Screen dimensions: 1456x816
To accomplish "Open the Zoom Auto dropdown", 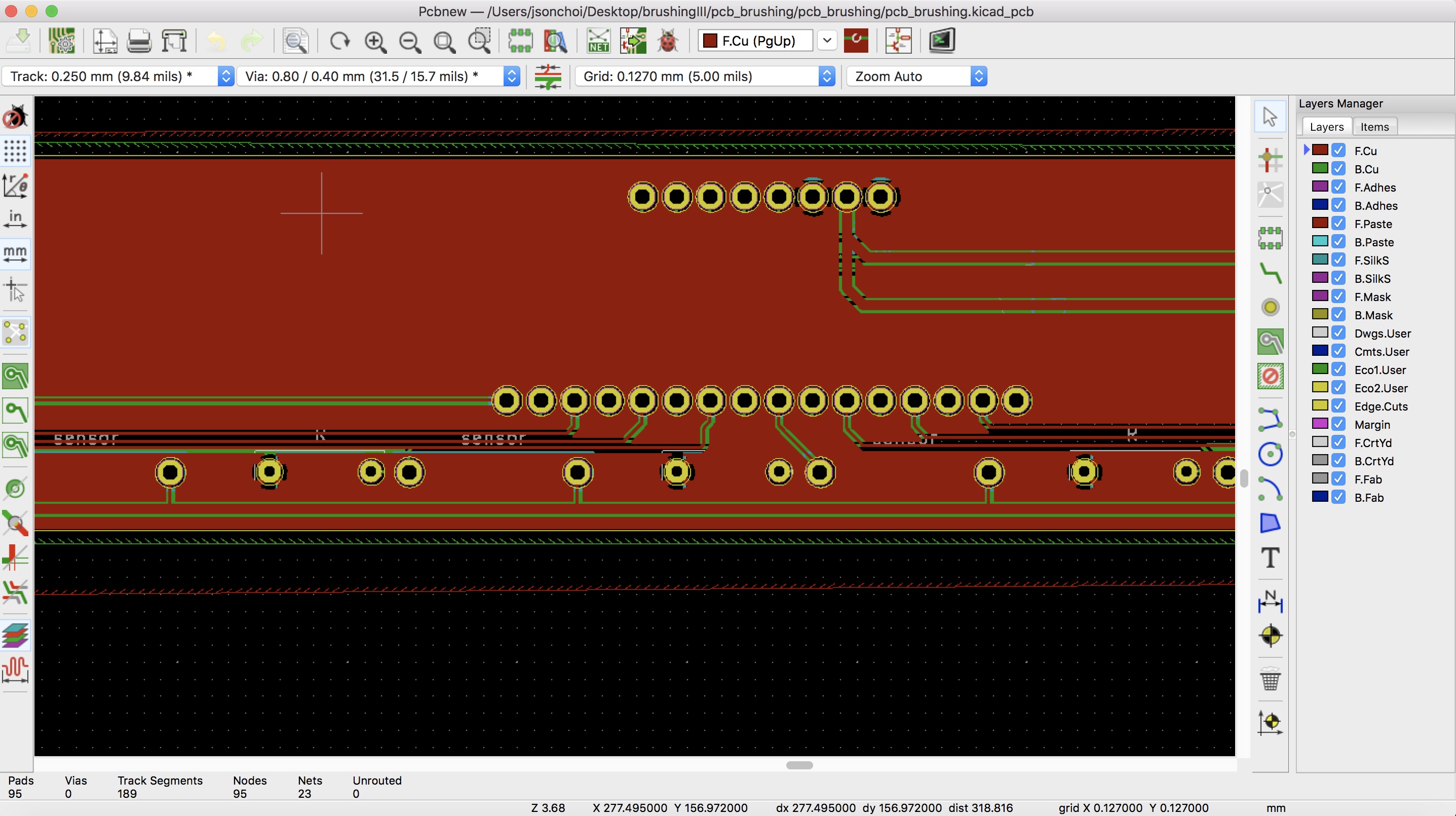I will point(917,76).
